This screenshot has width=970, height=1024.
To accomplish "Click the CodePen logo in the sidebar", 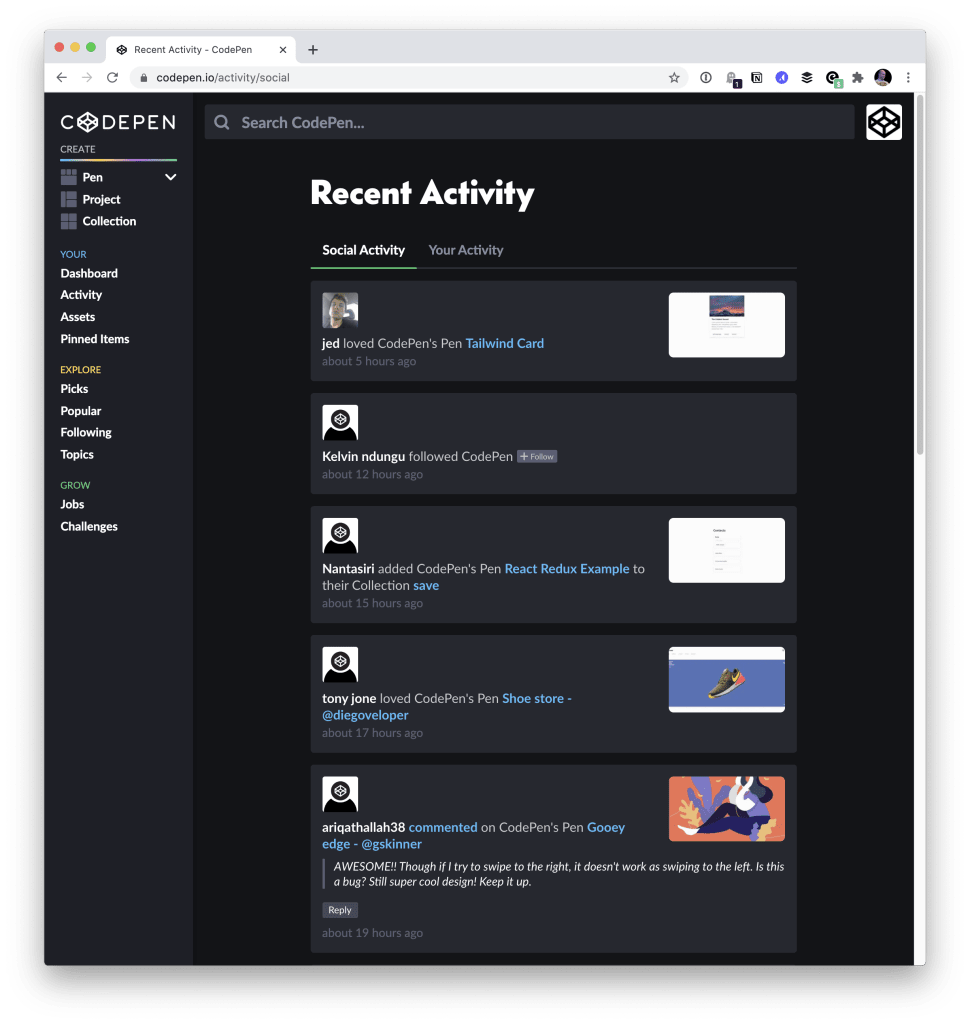I will click(x=118, y=121).
